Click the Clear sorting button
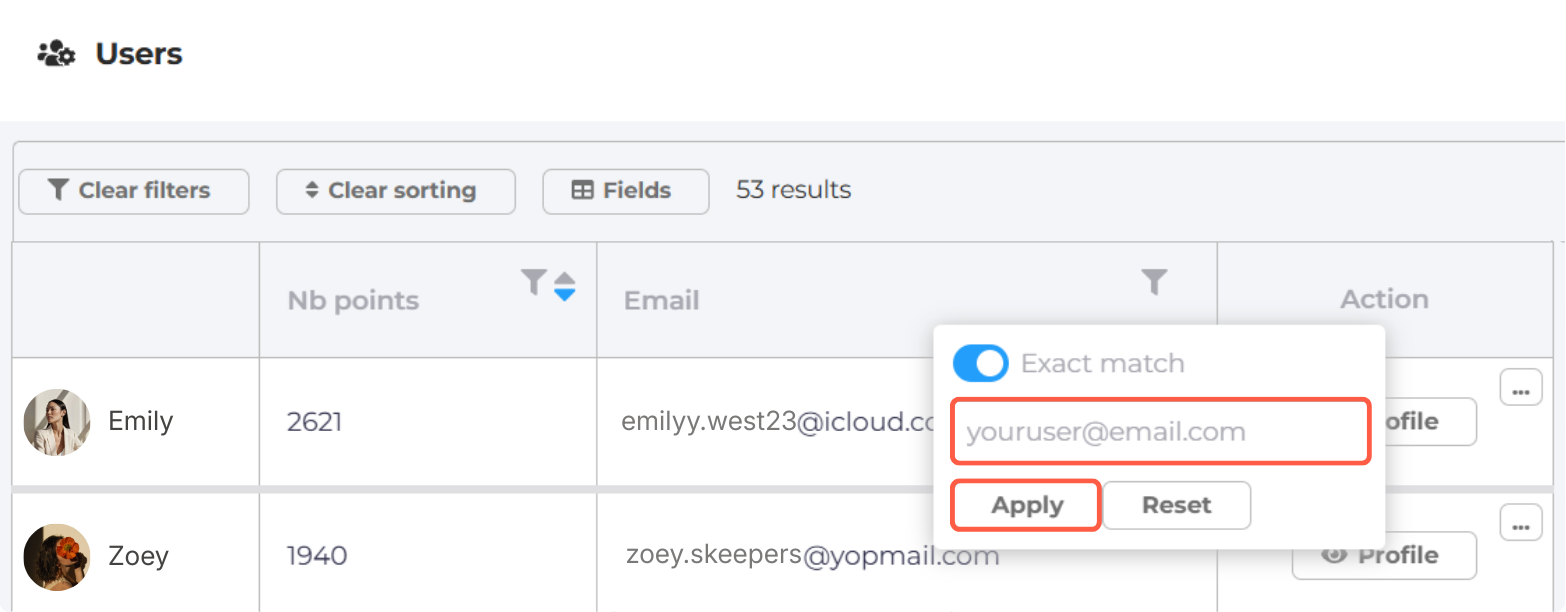Viewport: 1566px width, 612px height. [x=395, y=191]
